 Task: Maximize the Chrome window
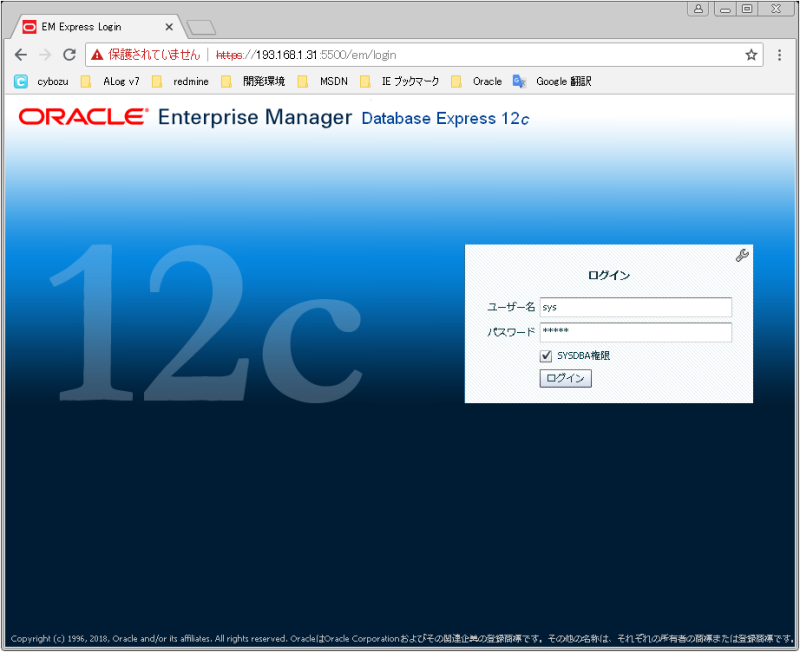pos(747,9)
